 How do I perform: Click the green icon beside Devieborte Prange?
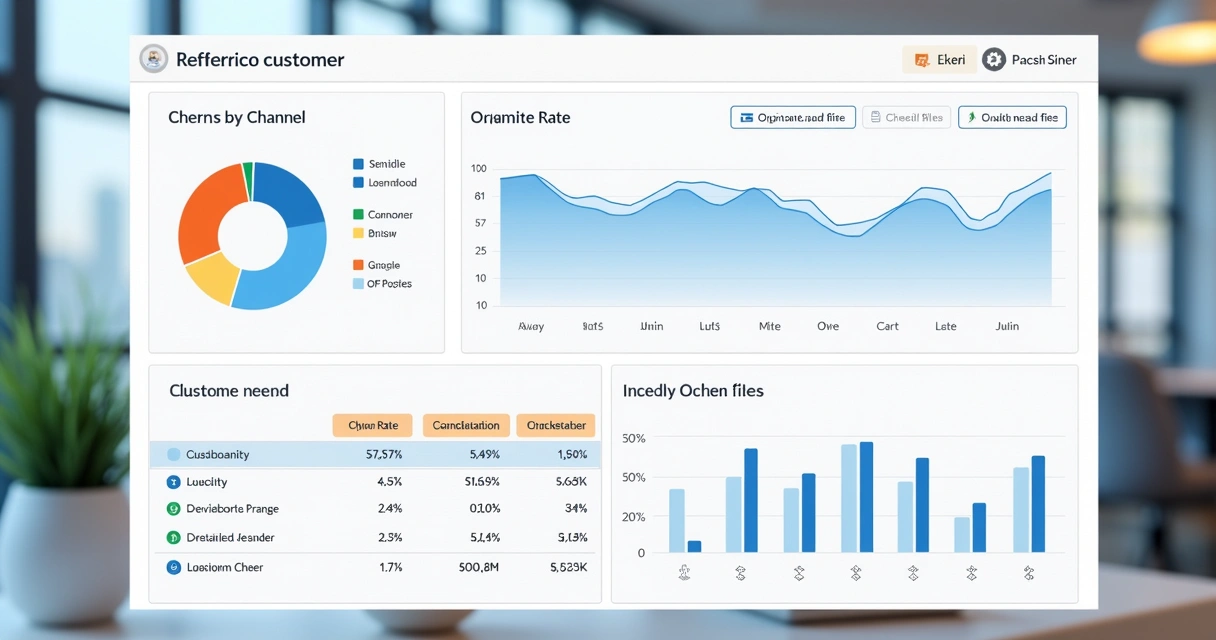173,508
